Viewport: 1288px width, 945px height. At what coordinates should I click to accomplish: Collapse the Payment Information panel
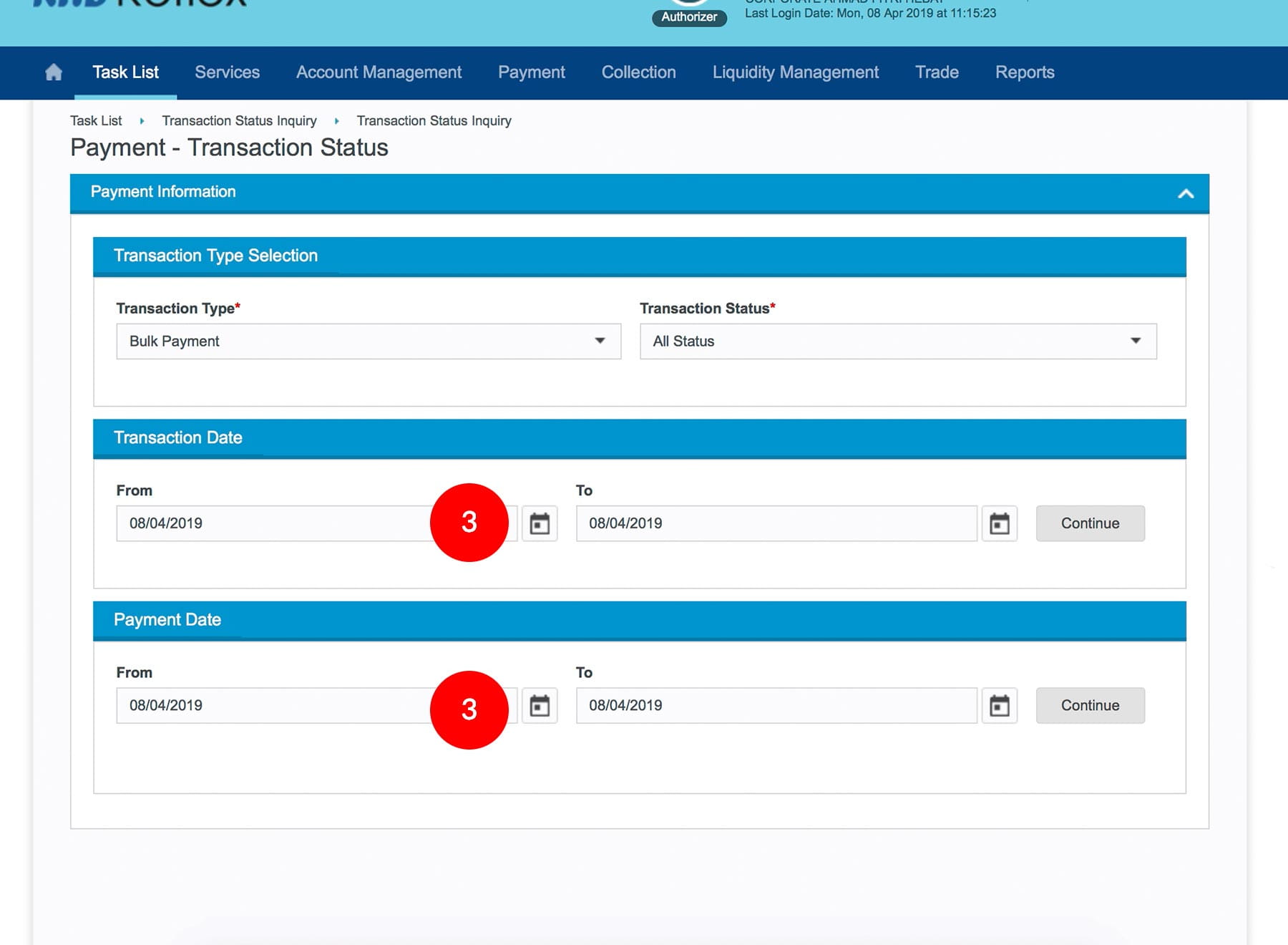1185,193
